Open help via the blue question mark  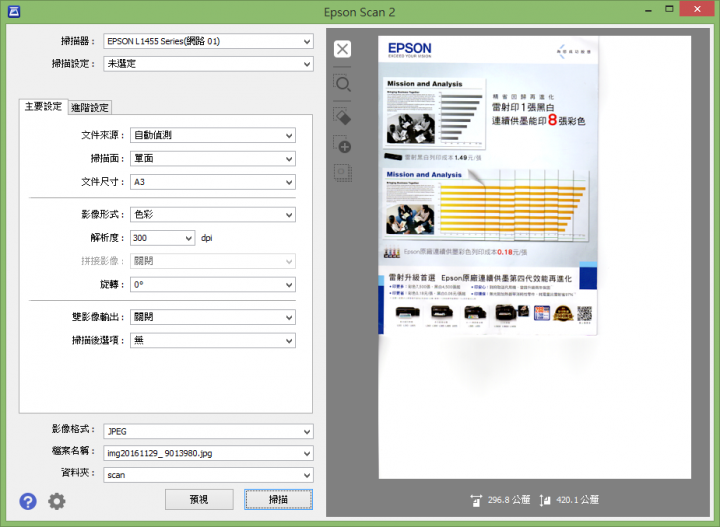tap(28, 501)
